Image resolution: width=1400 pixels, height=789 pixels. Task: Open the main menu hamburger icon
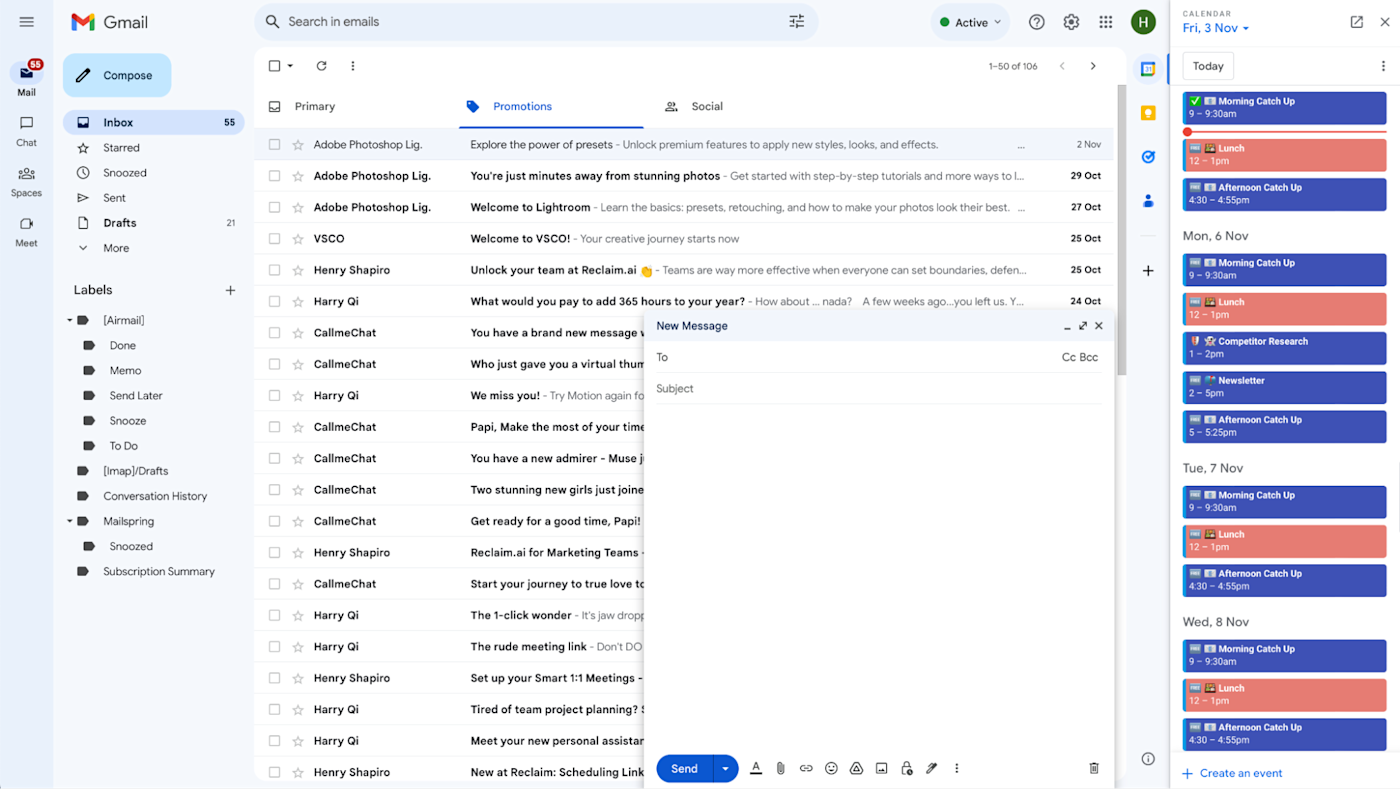[27, 22]
